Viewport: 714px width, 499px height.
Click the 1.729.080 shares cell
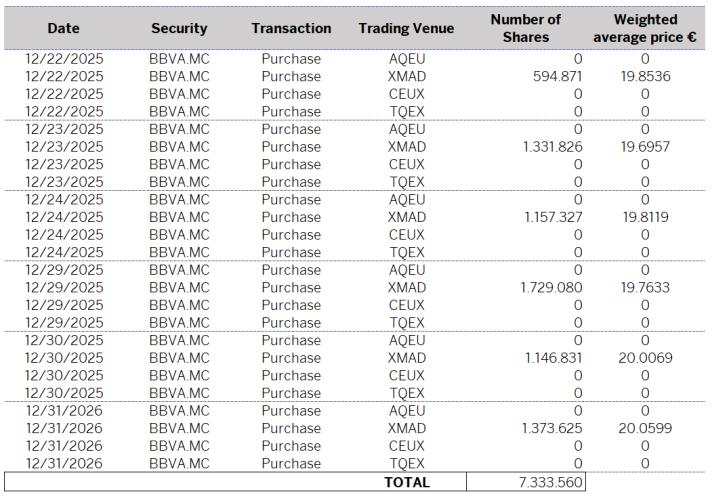[552, 288]
